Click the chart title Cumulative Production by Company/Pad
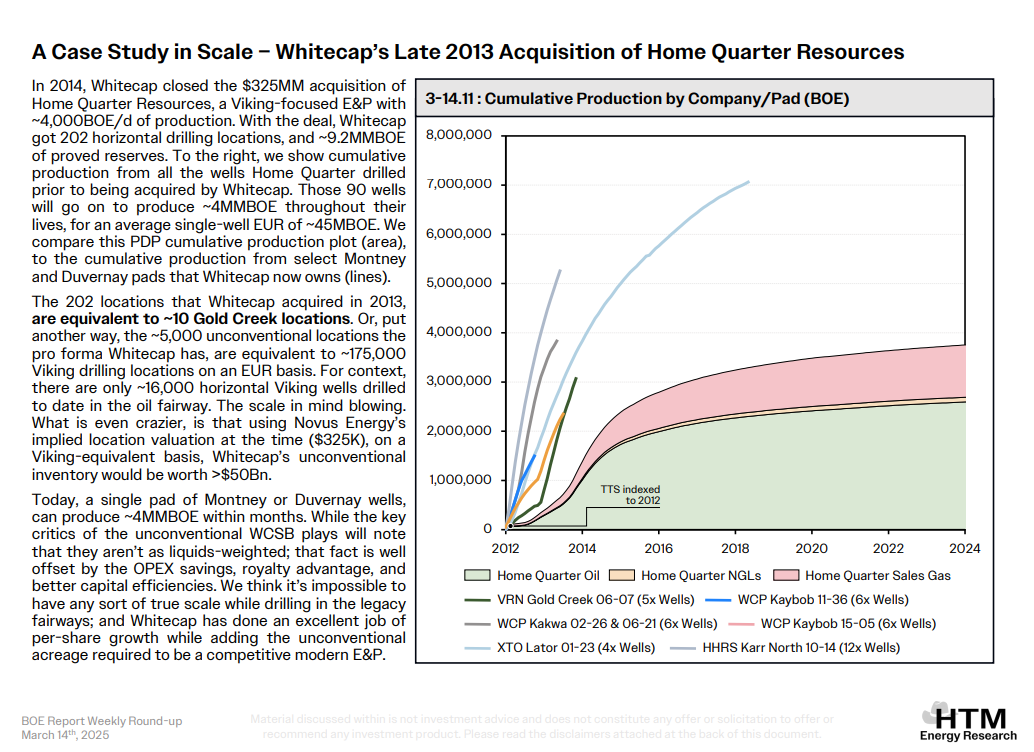The image size is (1034, 752). pyautogui.click(x=637, y=99)
